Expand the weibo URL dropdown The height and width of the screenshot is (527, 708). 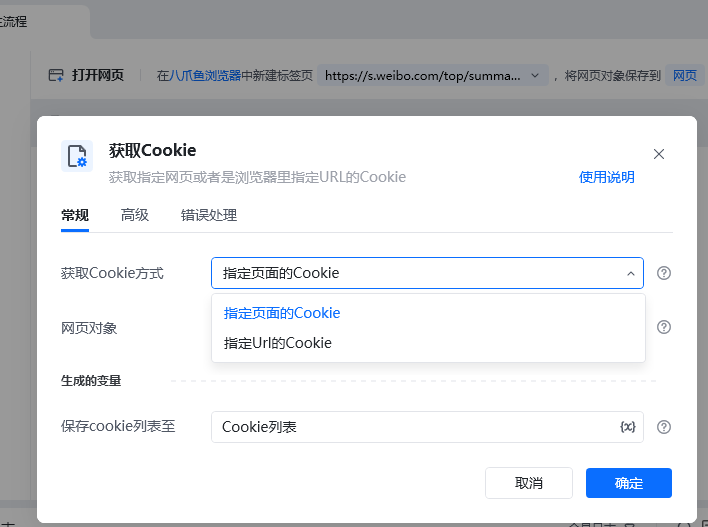click(x=535, y=75)
